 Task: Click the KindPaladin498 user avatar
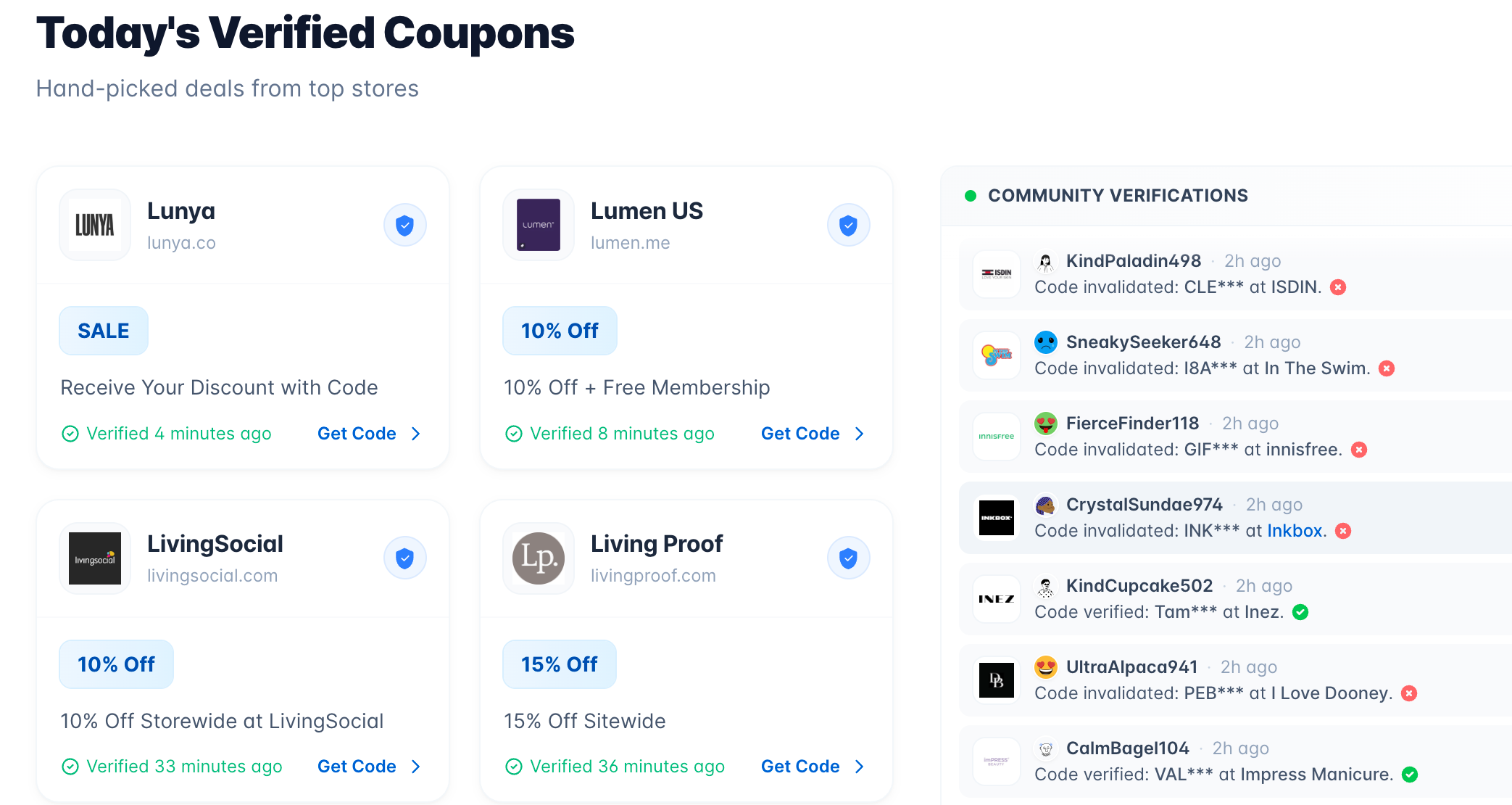coord(1045,261)
